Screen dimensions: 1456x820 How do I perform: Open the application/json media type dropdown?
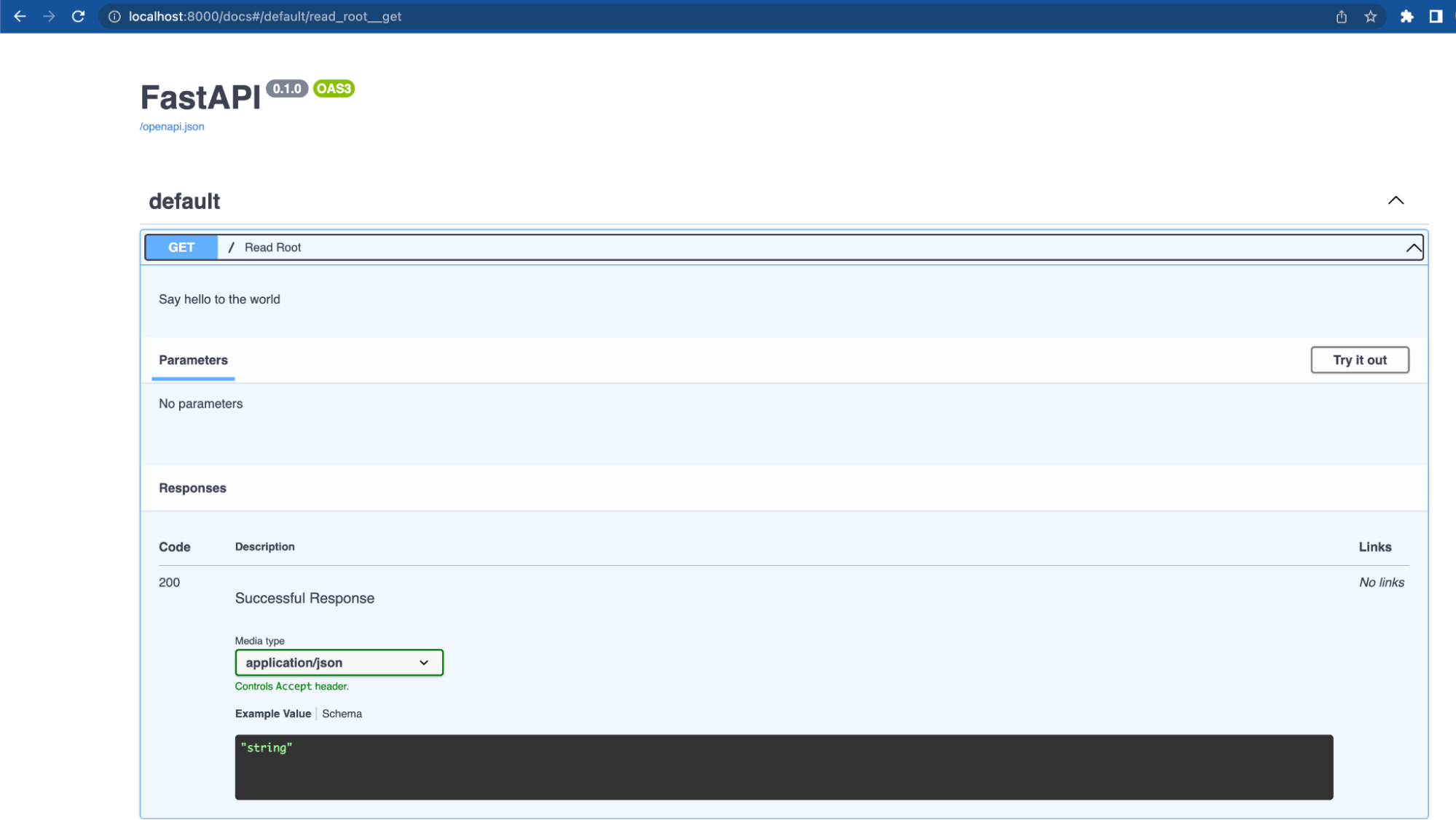coord(339,663)
